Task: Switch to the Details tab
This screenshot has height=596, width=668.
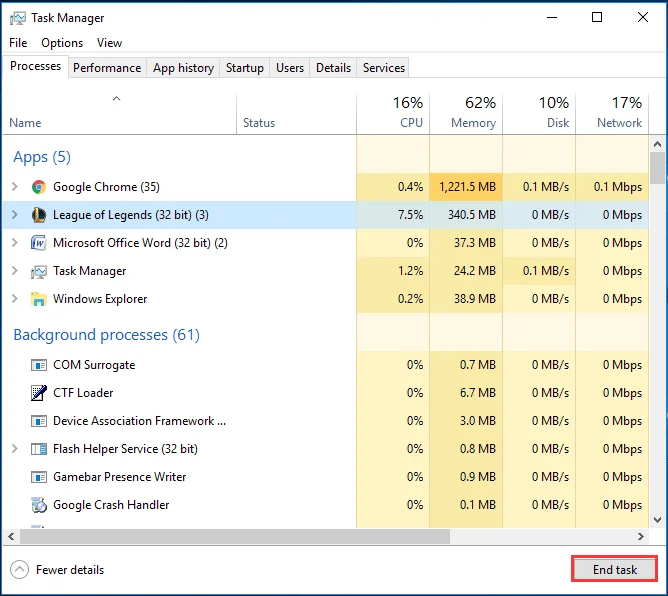Action: (333, 68)
